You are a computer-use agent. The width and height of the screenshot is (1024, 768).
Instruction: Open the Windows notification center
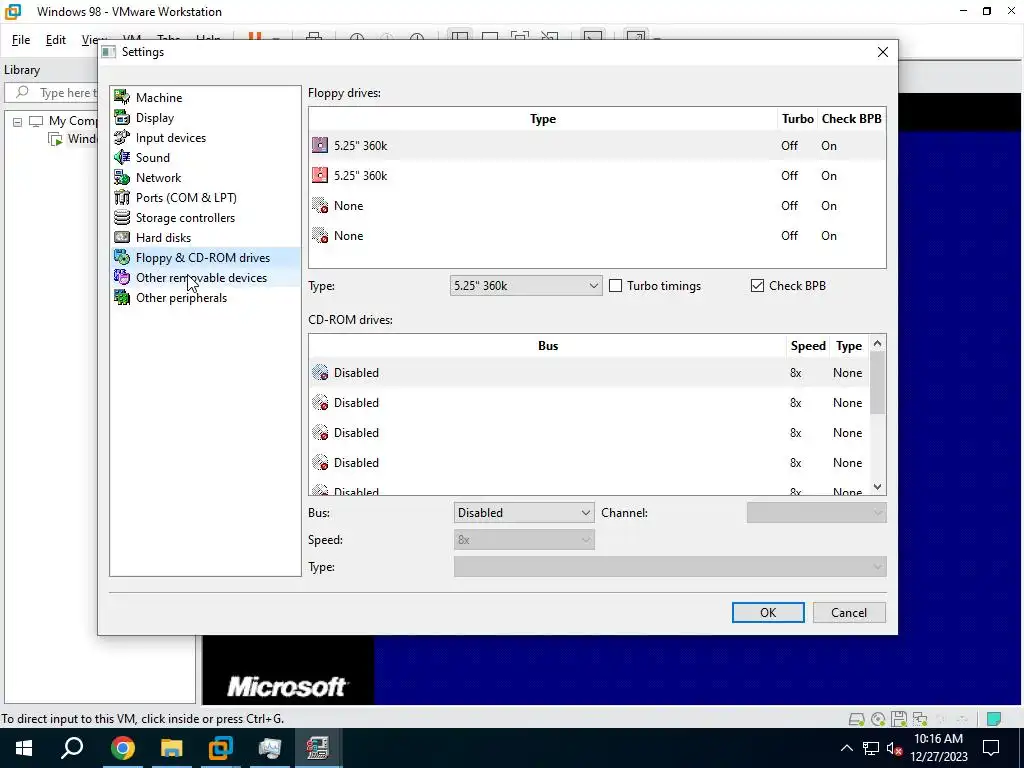[991, 748]
